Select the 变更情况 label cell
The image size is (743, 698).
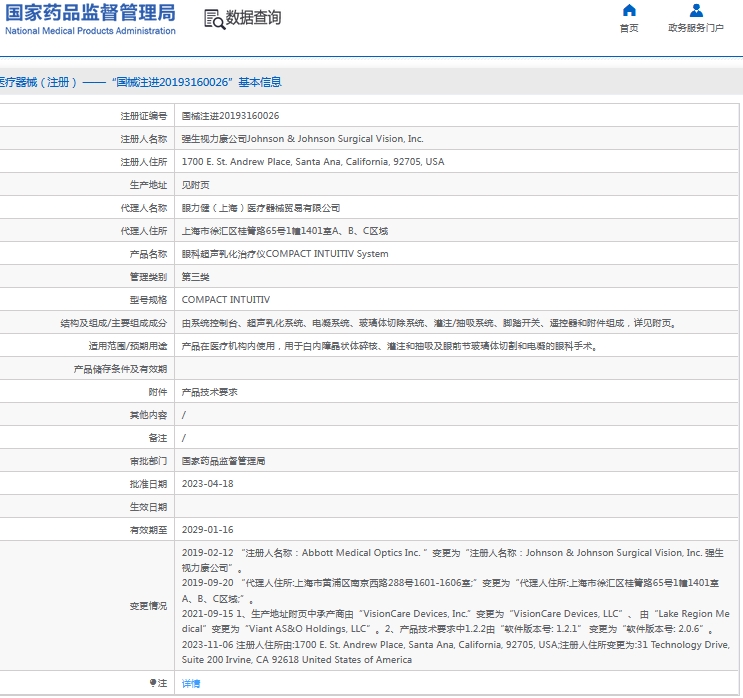point(148,606)
